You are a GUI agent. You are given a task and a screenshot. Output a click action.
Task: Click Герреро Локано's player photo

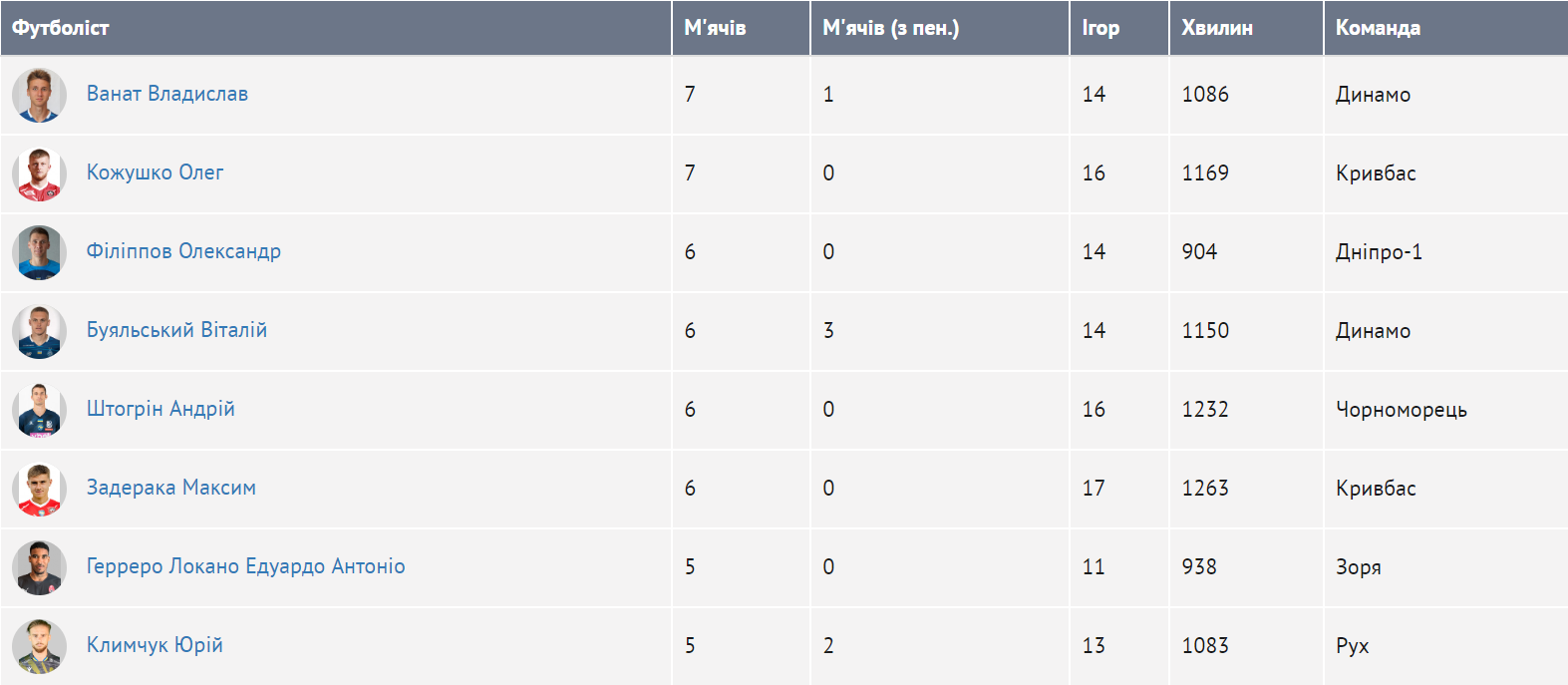(x=39, y=567)
